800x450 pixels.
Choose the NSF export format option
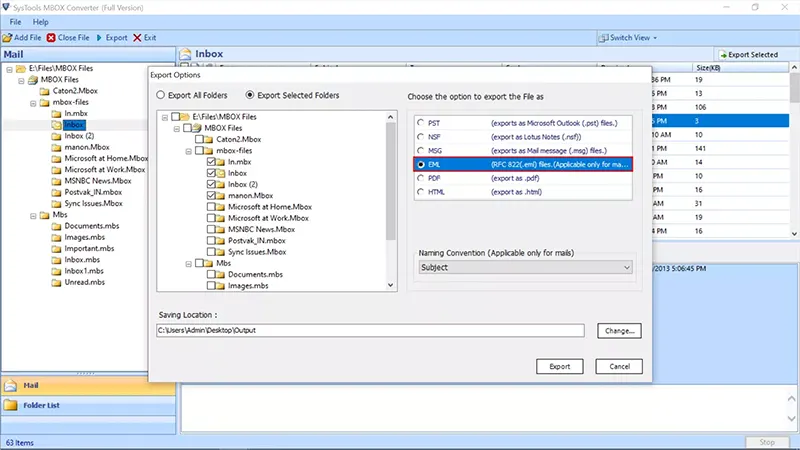coord(420,137)
